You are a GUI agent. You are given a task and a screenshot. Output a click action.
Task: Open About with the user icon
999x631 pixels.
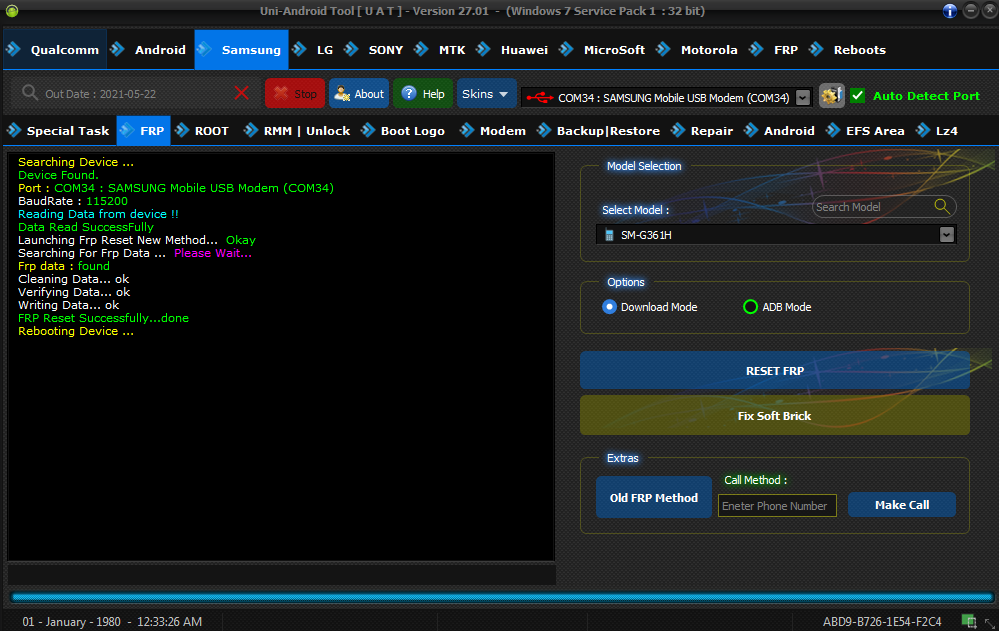point(359,94)
